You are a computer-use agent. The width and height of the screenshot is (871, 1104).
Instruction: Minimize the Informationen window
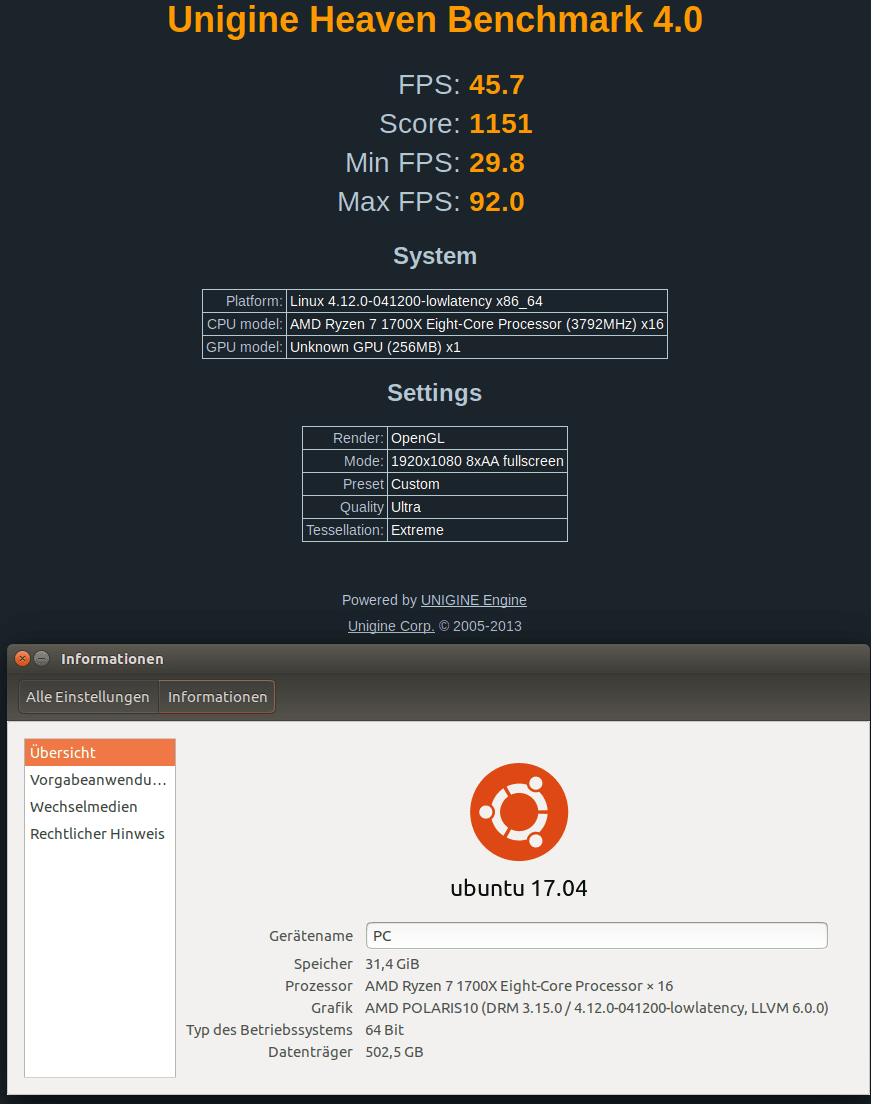[x=42, y=658]
